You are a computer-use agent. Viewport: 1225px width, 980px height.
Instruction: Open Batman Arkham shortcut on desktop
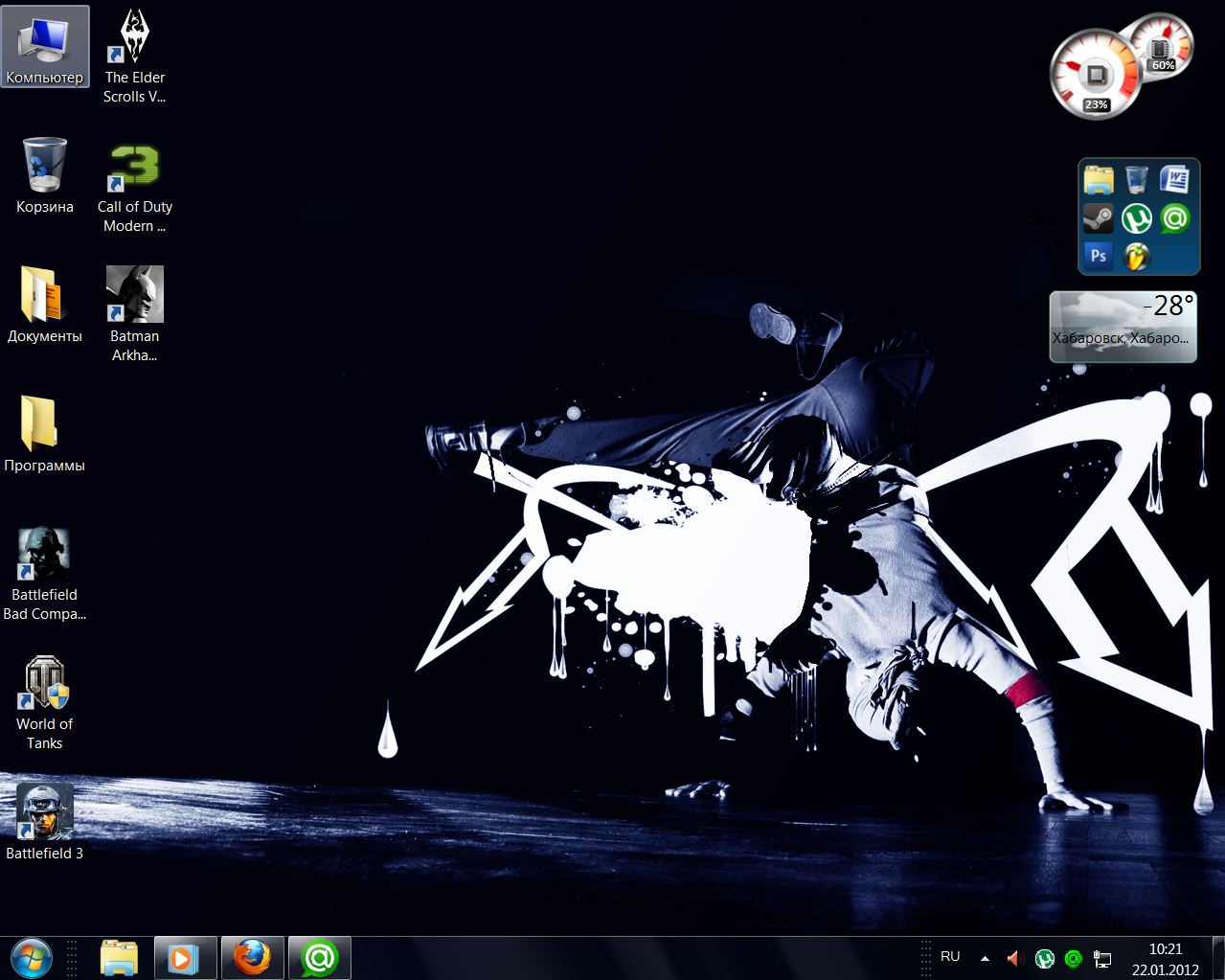(134, 295)
